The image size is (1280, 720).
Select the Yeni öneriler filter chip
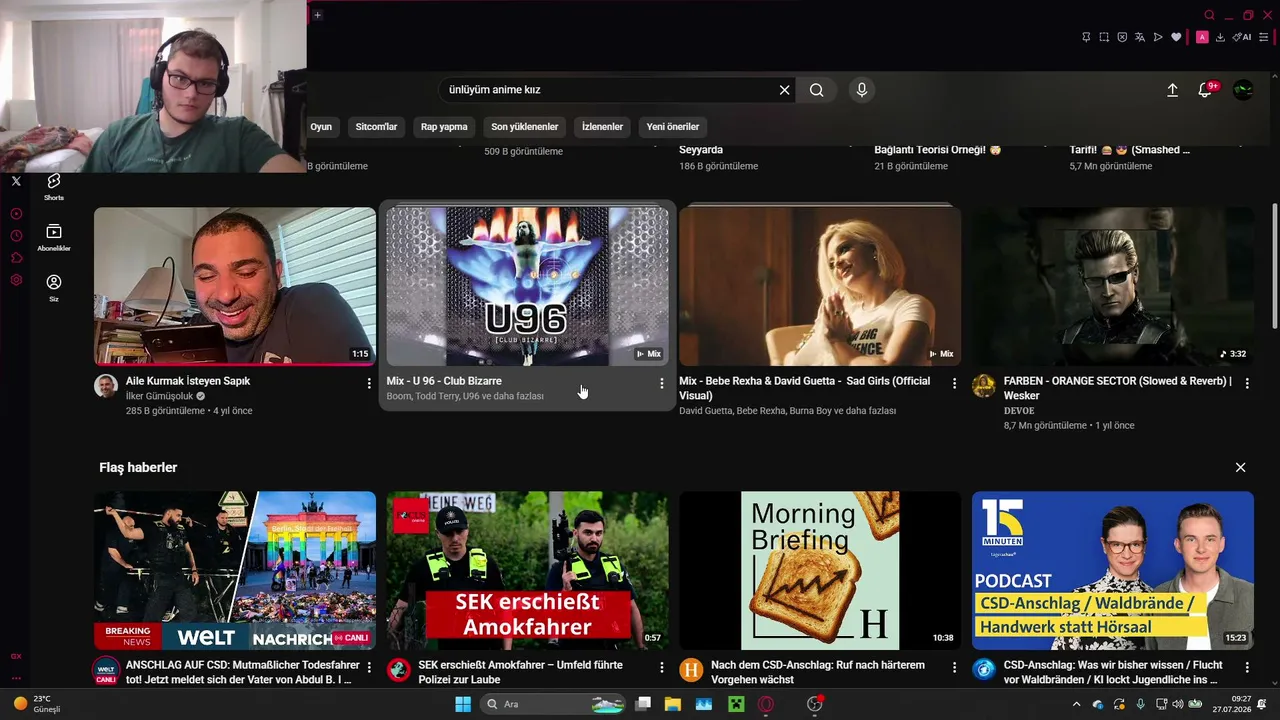(x=673, y=127)
